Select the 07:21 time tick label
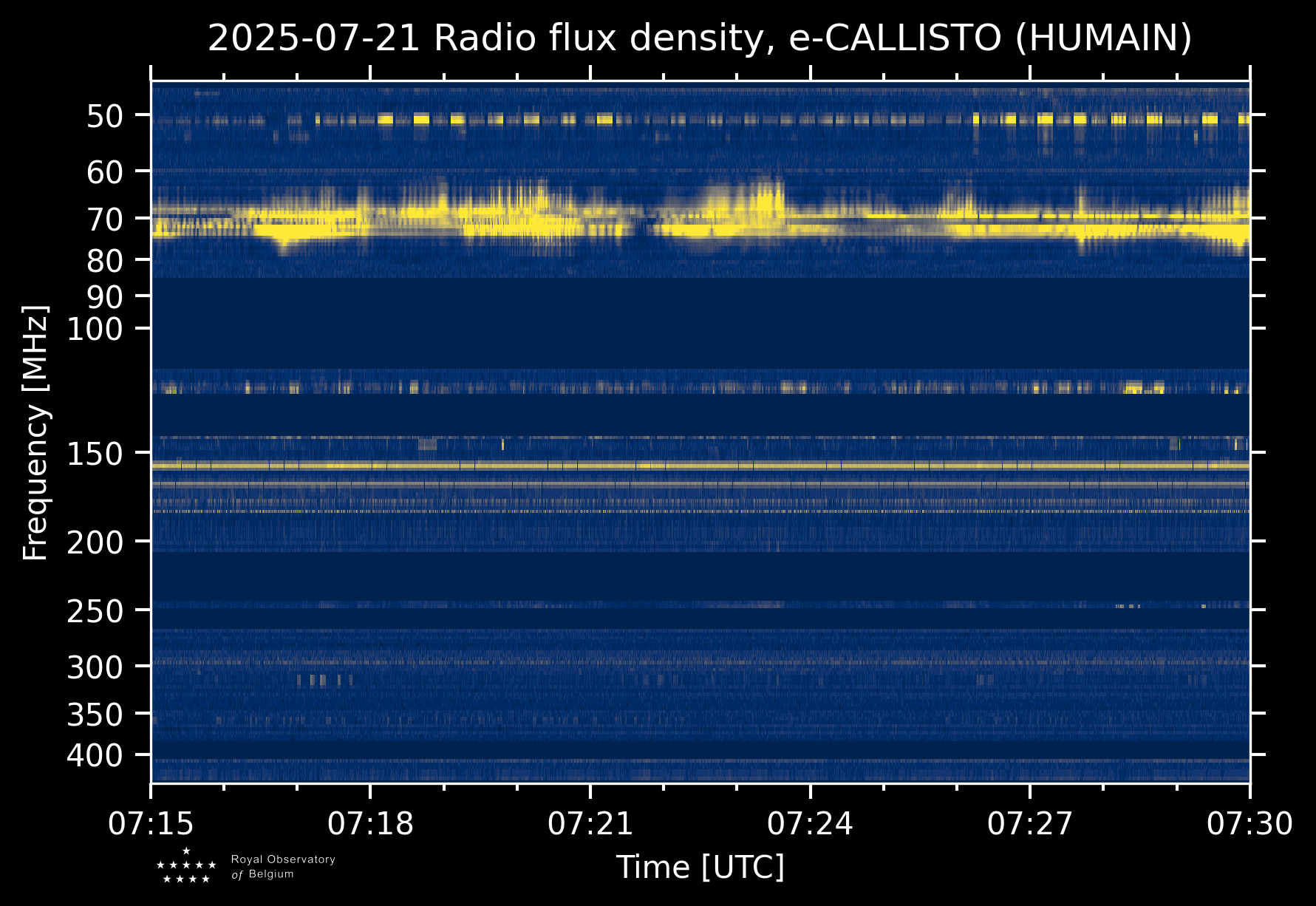1316x906 pixels. pyautogui.click(x=590, y=823)
